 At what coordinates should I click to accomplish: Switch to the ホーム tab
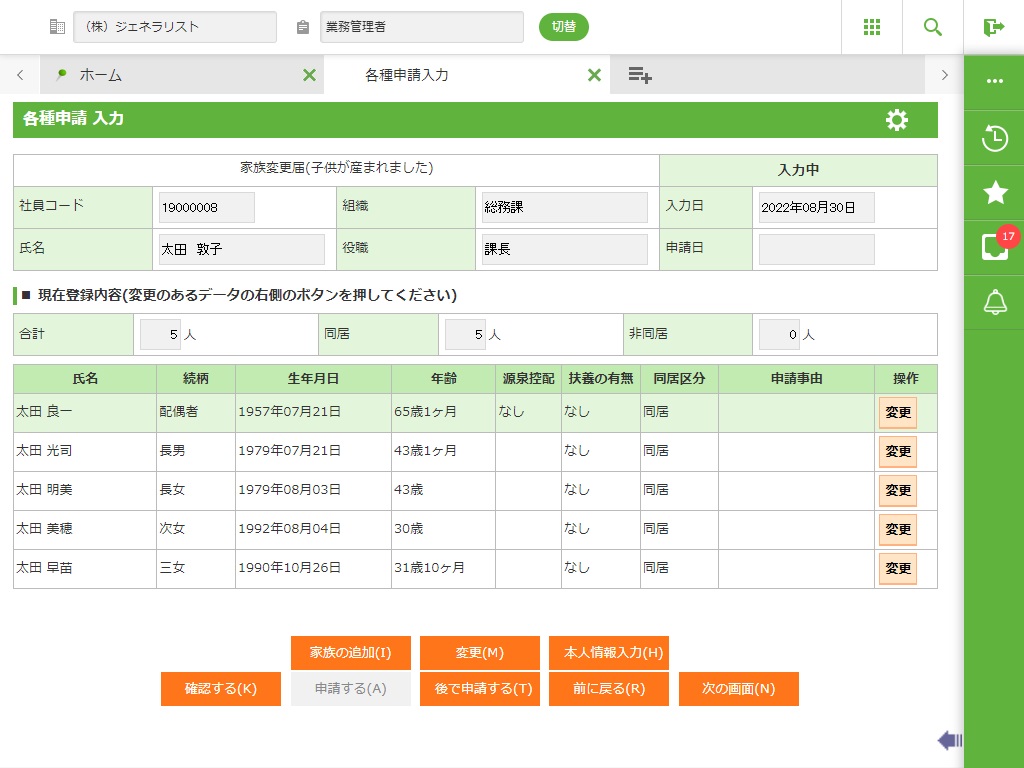[100, 75]
